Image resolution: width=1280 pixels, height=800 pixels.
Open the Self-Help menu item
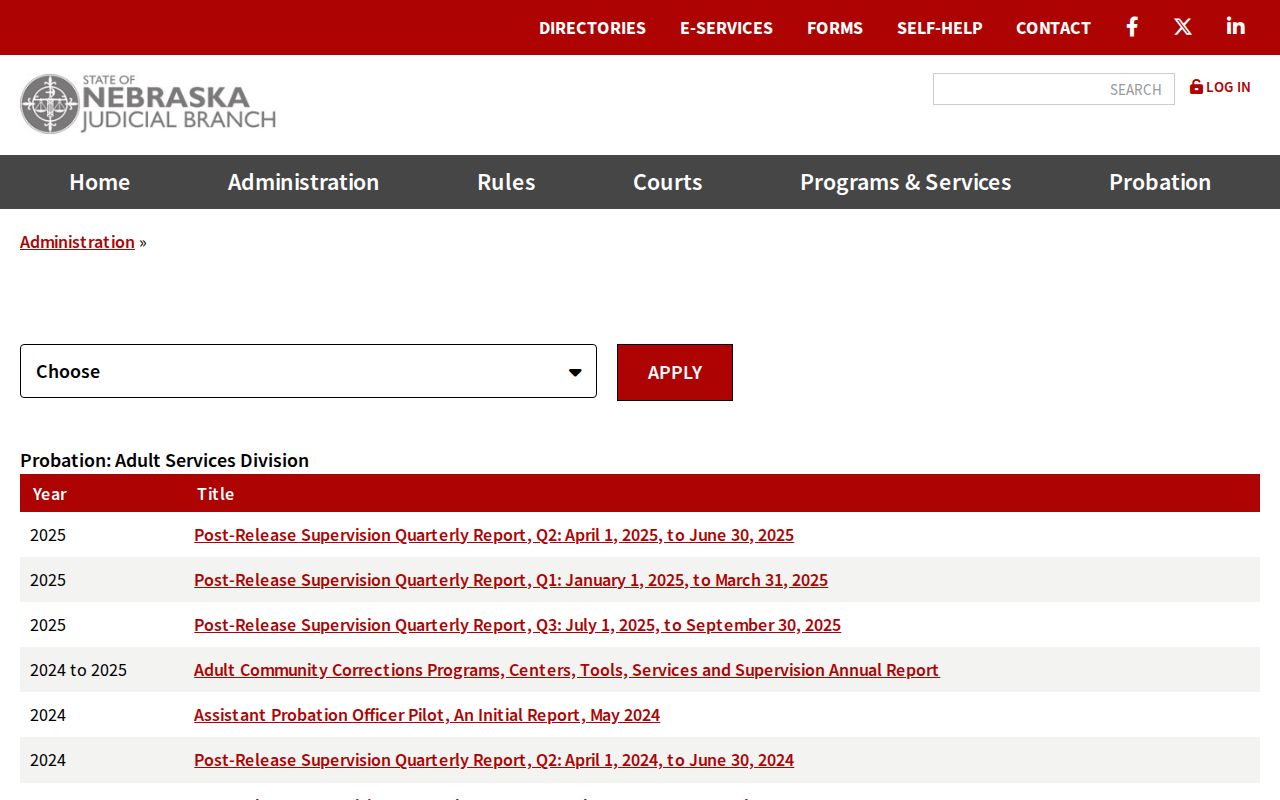click(940, 28)
